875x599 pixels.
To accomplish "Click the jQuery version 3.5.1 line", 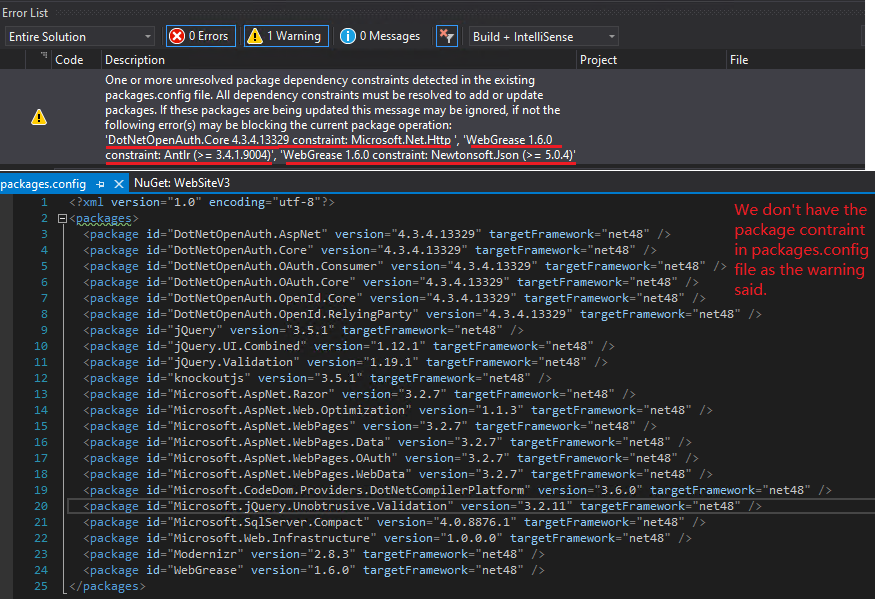I will (x=303, y=330).
